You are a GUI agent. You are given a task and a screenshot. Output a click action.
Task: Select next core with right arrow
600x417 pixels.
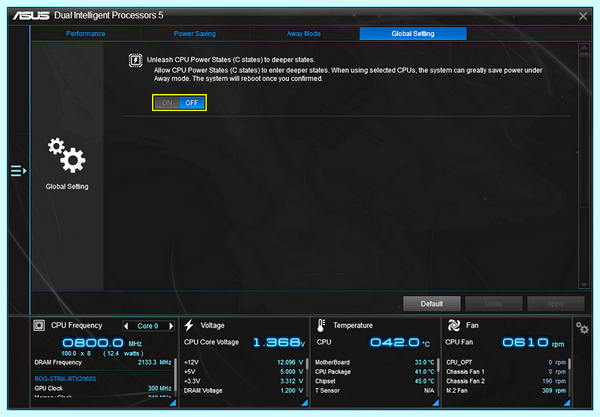(171, 326)
